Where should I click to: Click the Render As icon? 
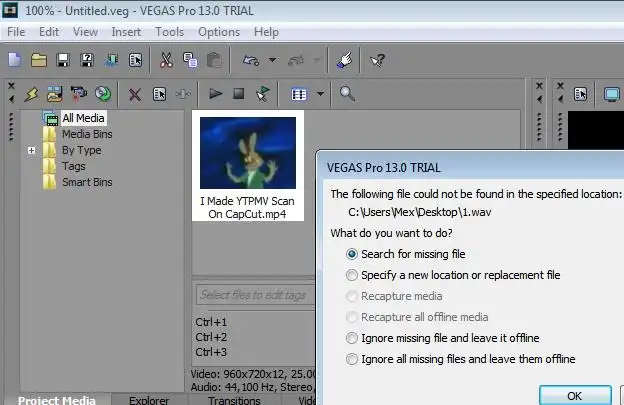(111, 60)
